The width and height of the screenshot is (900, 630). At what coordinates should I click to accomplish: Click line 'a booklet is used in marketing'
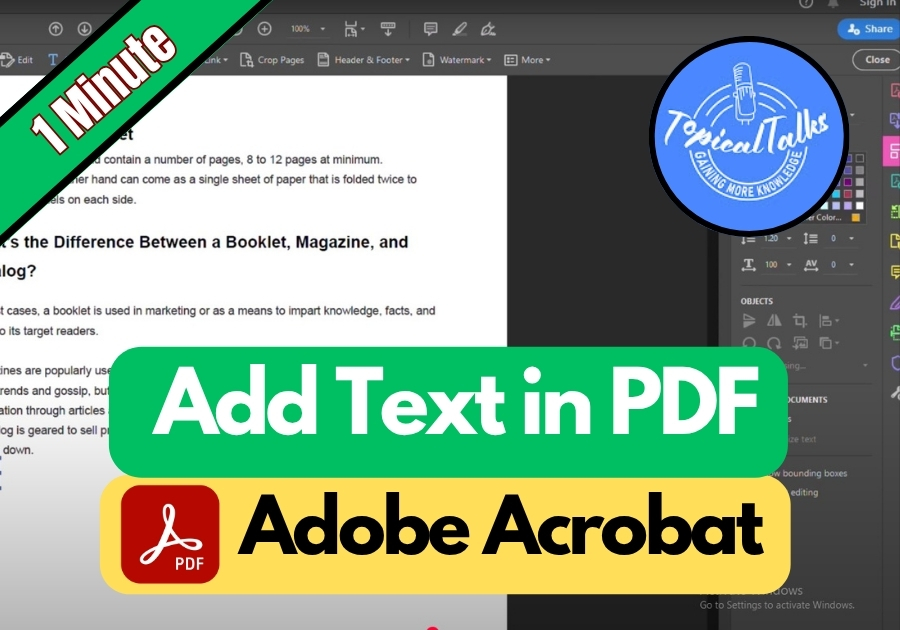pos(119,311)
